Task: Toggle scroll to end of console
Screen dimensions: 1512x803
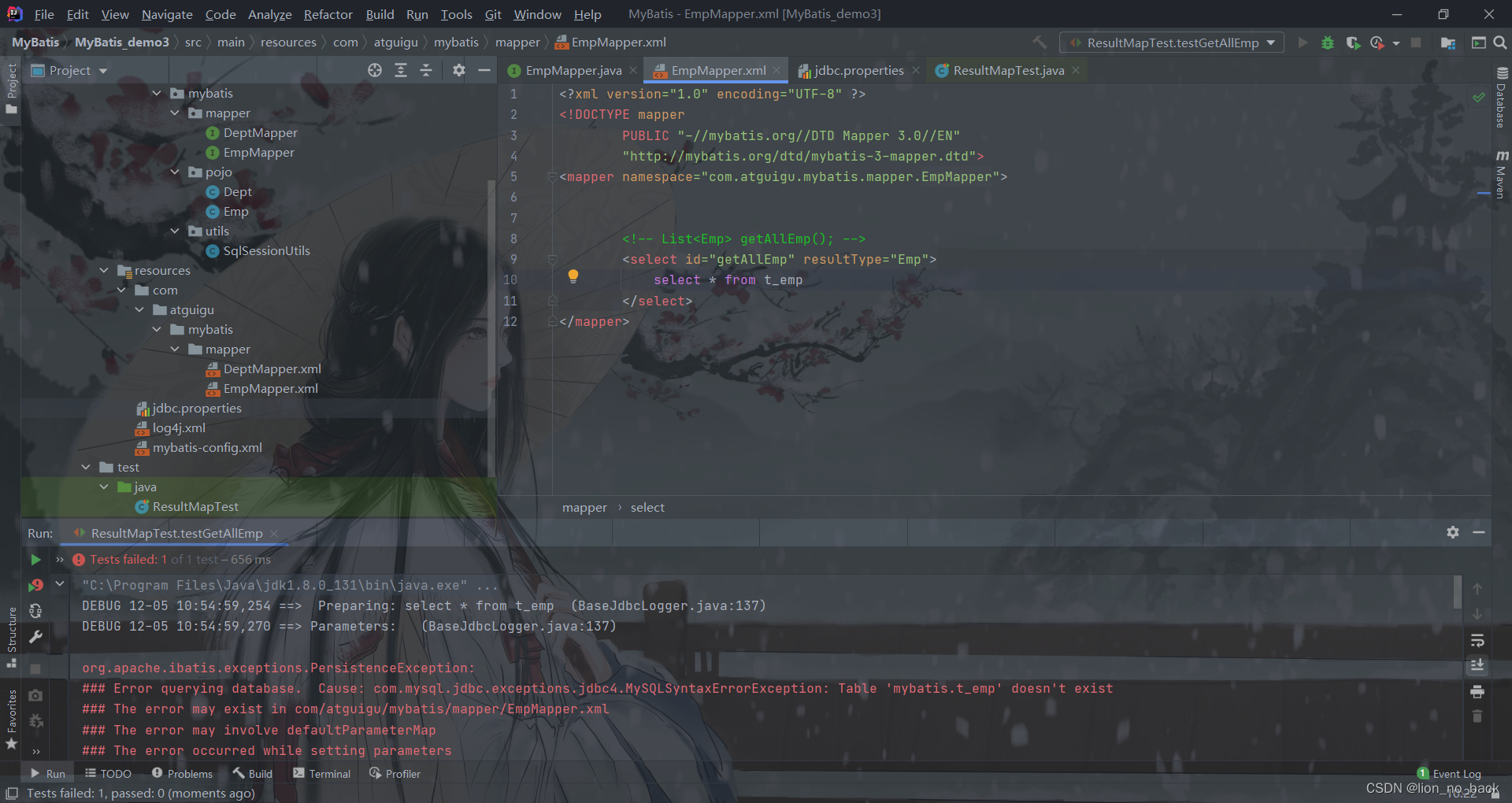Action: (1477, 666)
